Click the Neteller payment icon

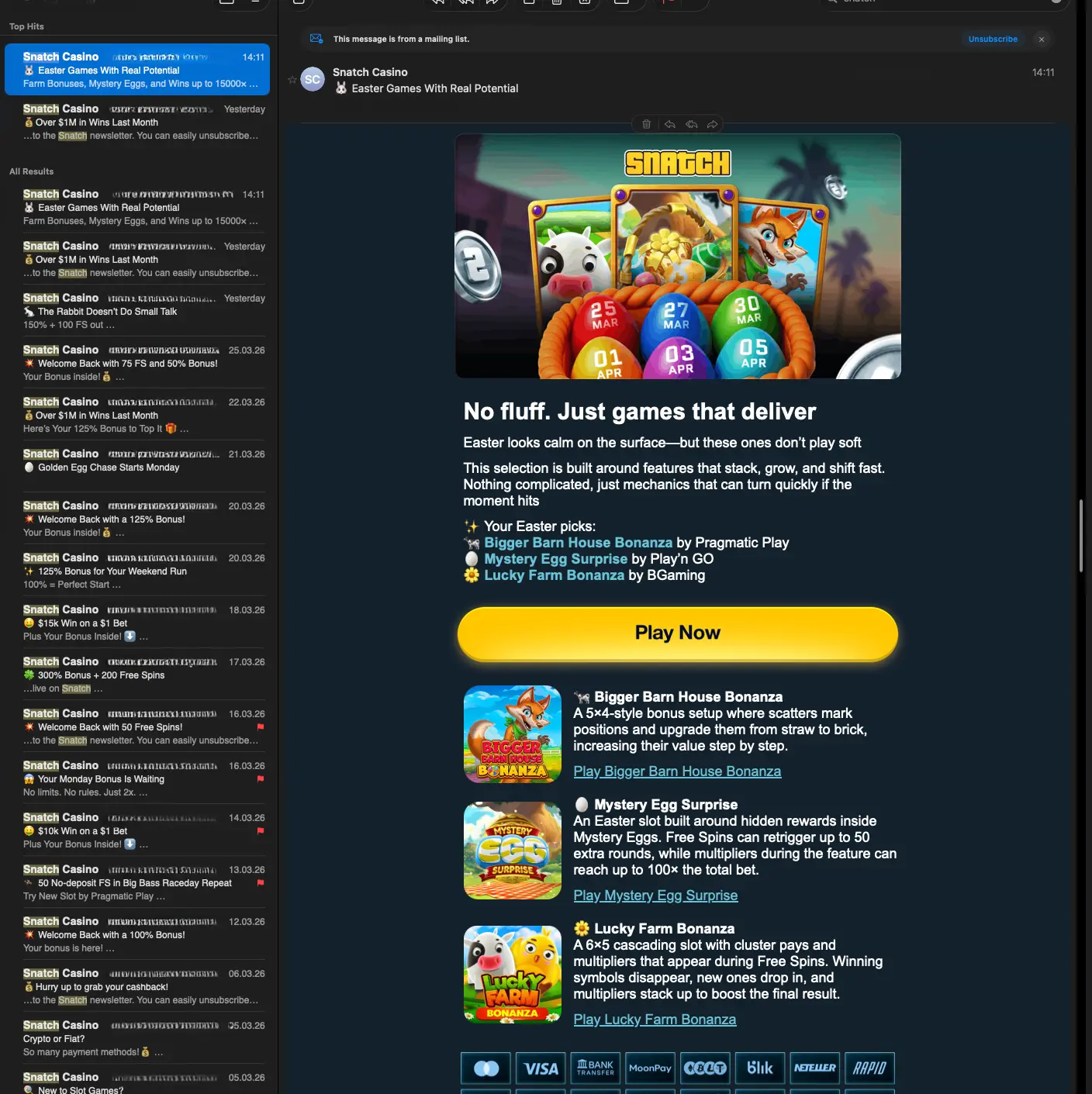coord(815,1068)
